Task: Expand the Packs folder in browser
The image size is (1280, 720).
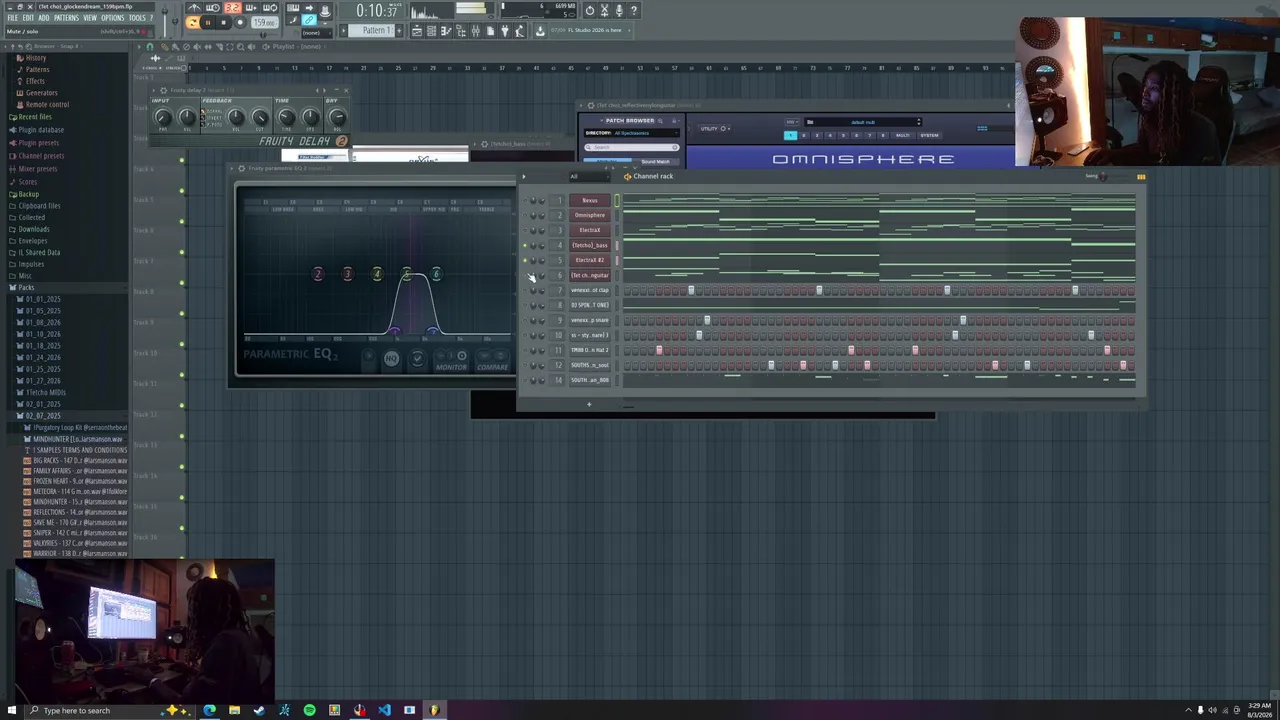Action: click(26, 287)
